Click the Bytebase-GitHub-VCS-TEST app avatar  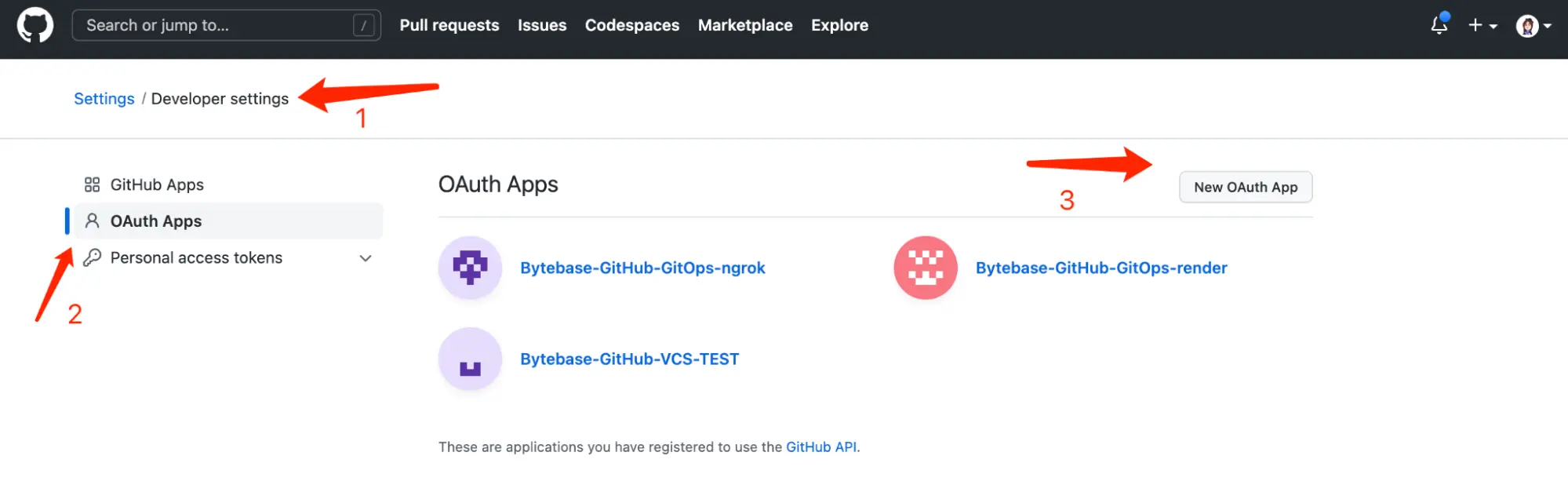[470, 359]
